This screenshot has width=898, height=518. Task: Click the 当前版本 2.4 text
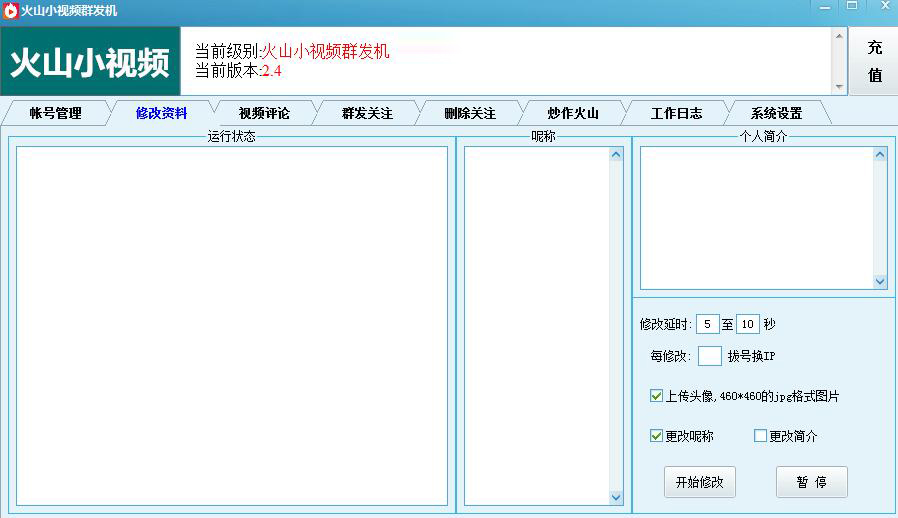271,71
